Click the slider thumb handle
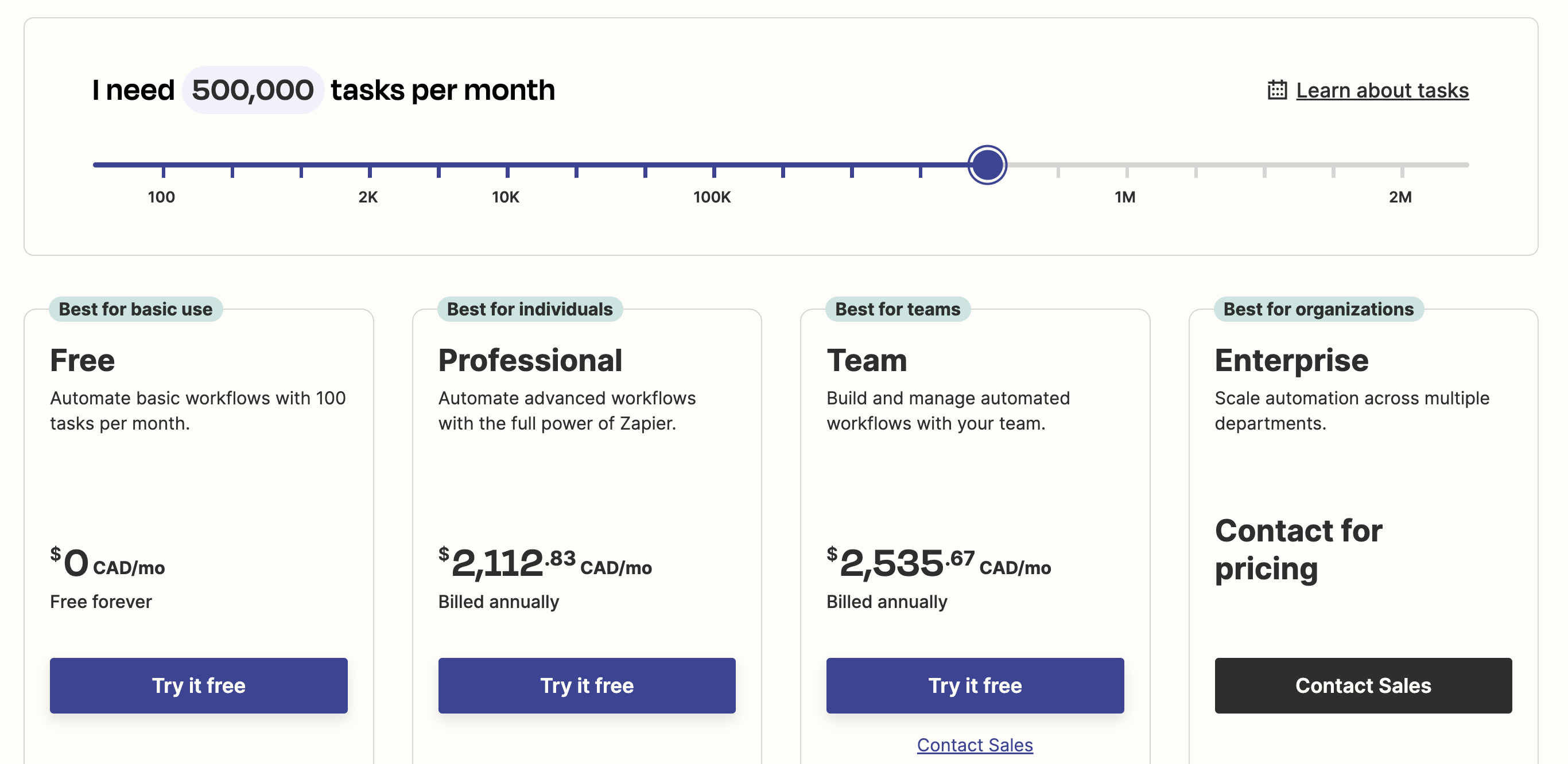 coord(987,165)
